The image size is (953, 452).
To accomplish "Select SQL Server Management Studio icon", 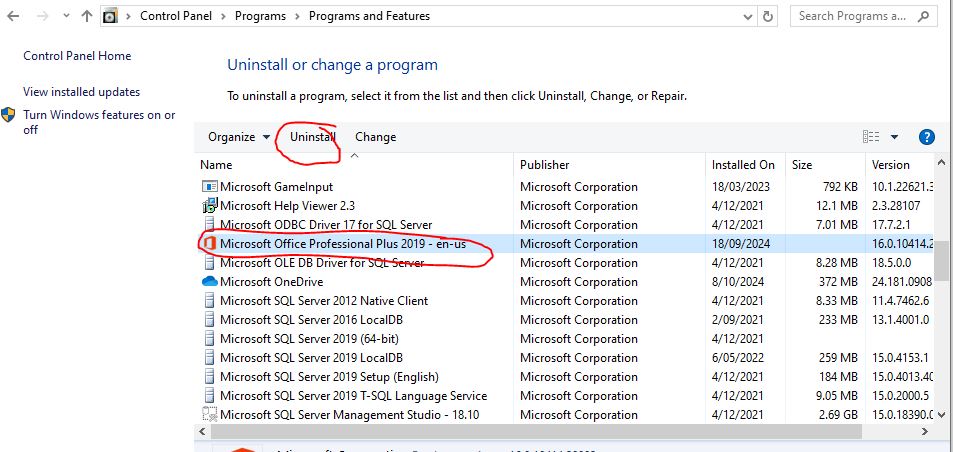I will (x=210, y=414).
